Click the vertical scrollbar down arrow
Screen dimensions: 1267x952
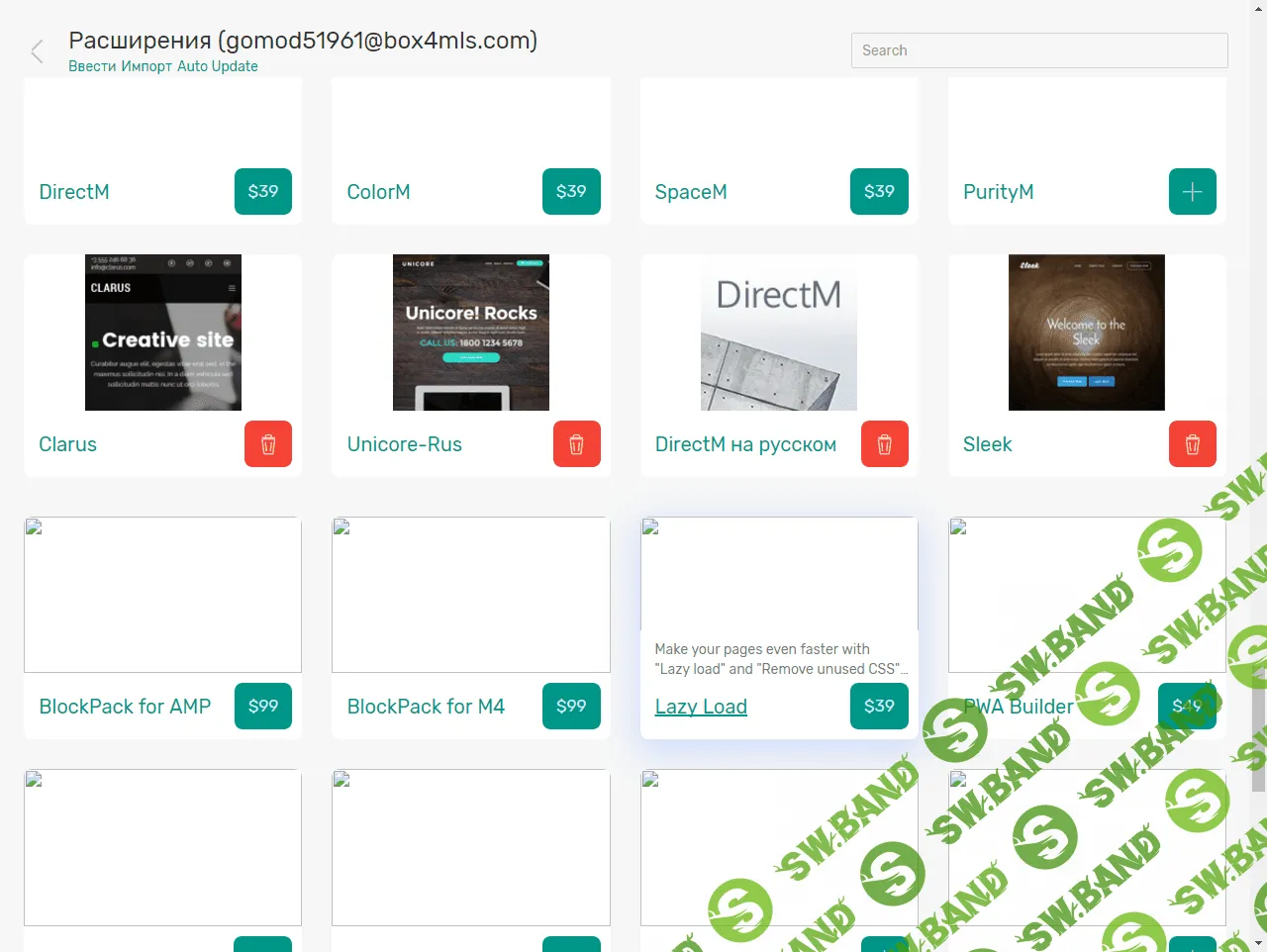coord(1258,942)
